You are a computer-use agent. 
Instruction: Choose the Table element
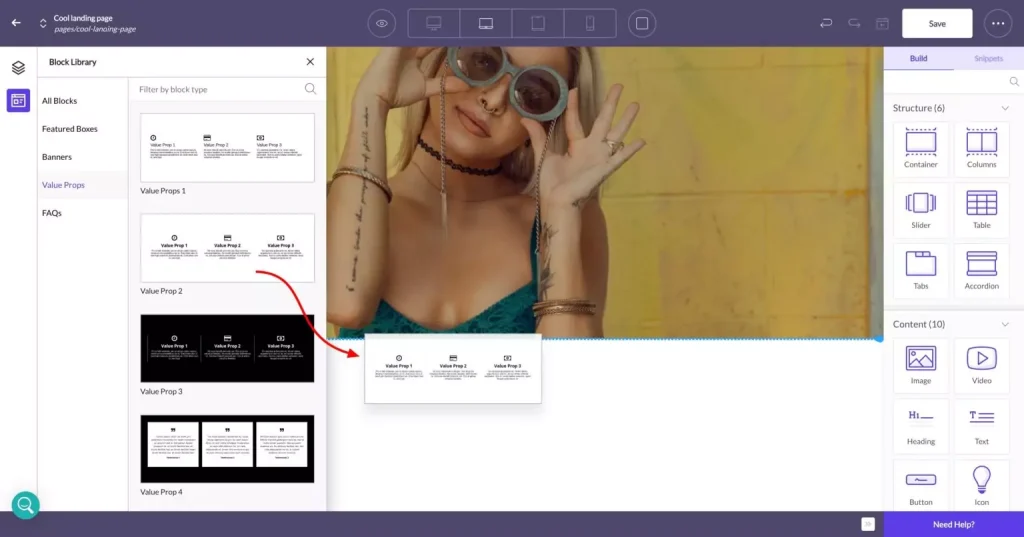[x=982, y=210]
